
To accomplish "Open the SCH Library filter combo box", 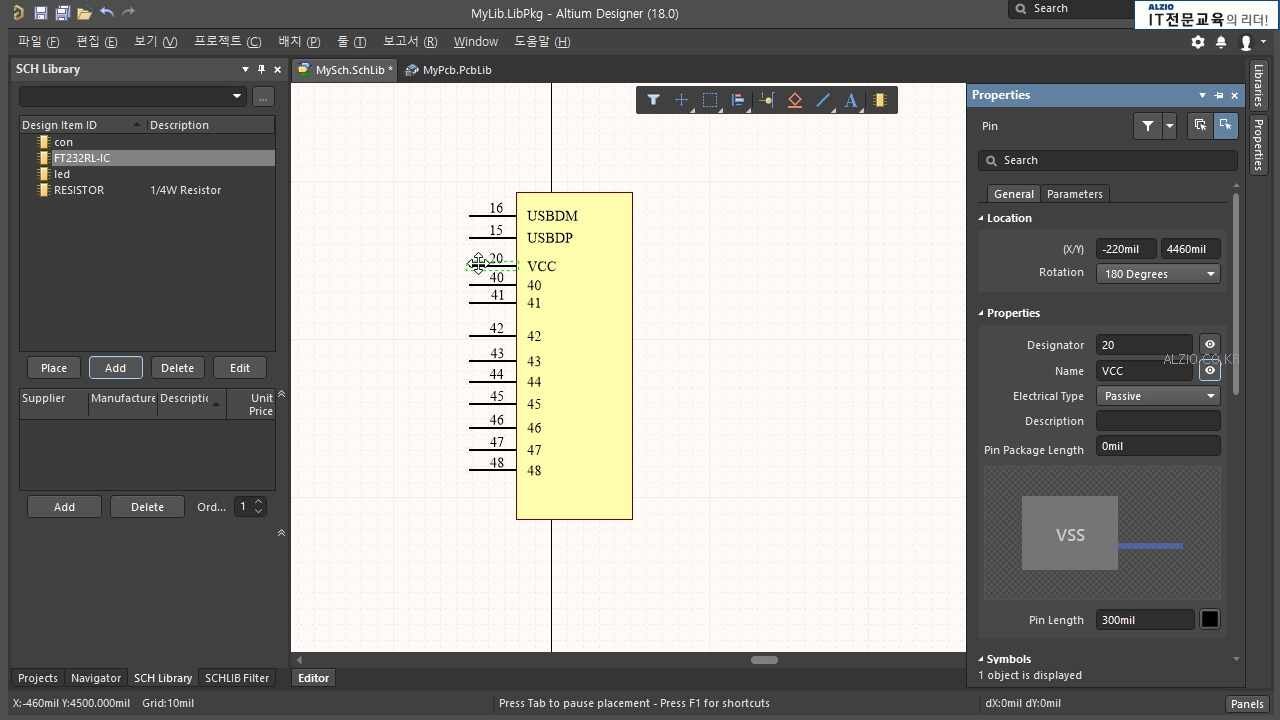I will (x=132, y=96).
